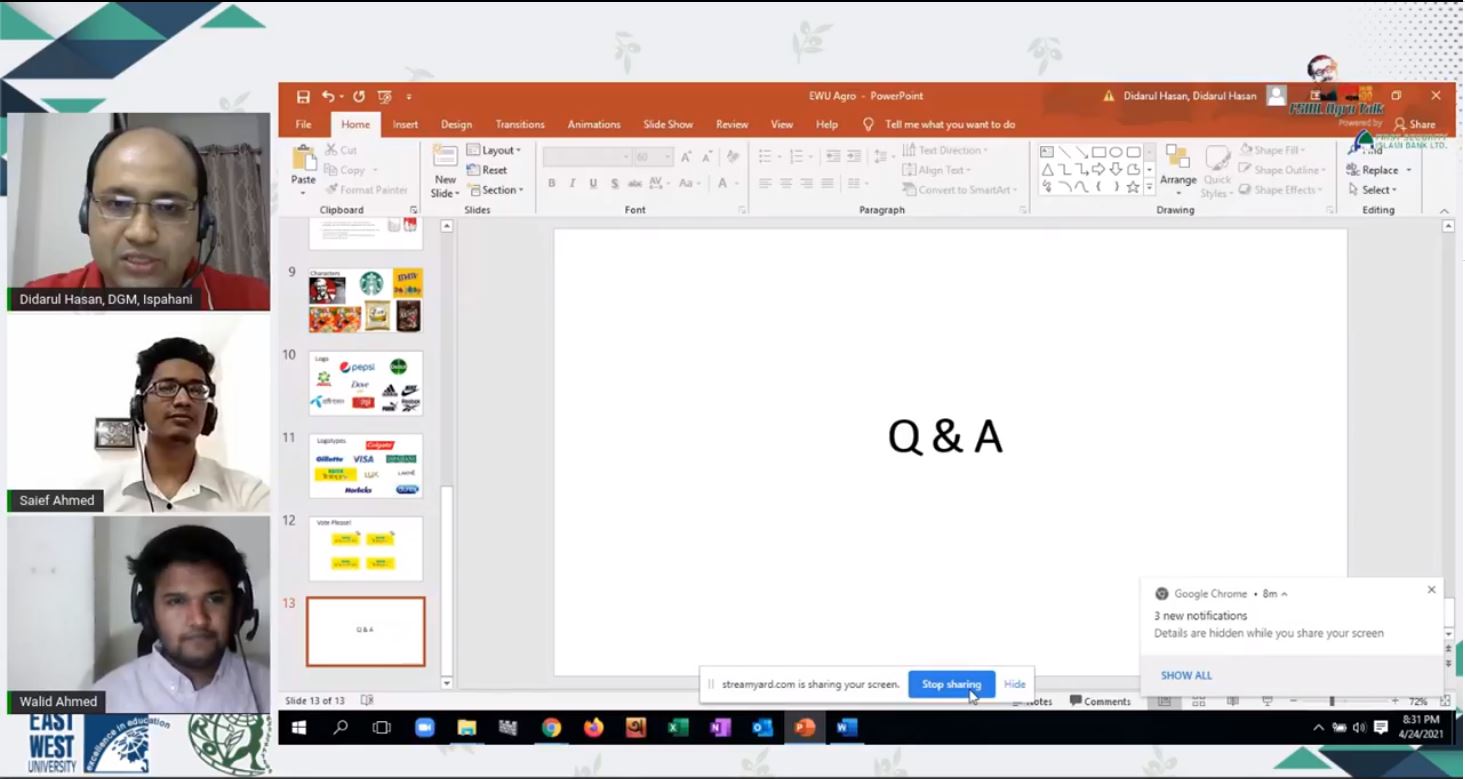Start slideshow from beginning via quick access icon
Screen dimensions: 1465x779
[x=385, y=97]
